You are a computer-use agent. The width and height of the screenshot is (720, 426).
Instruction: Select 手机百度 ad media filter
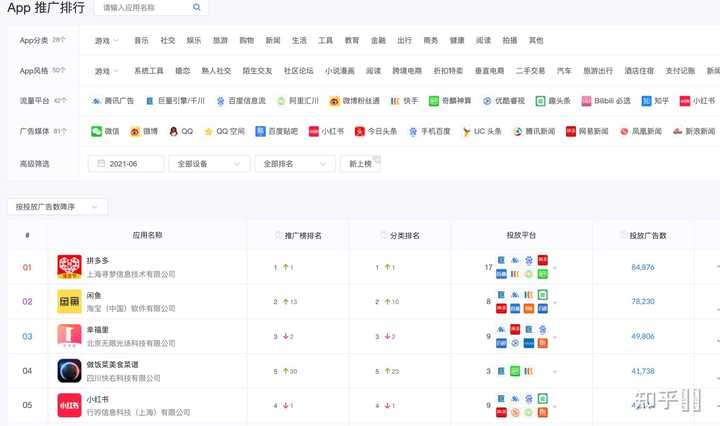[x=430, y=131]
